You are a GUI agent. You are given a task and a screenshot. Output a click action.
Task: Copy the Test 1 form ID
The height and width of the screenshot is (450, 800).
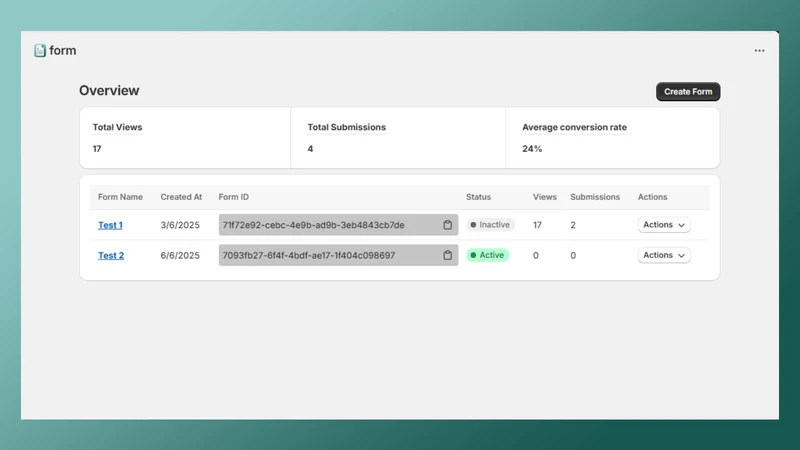tap(447, 225)
